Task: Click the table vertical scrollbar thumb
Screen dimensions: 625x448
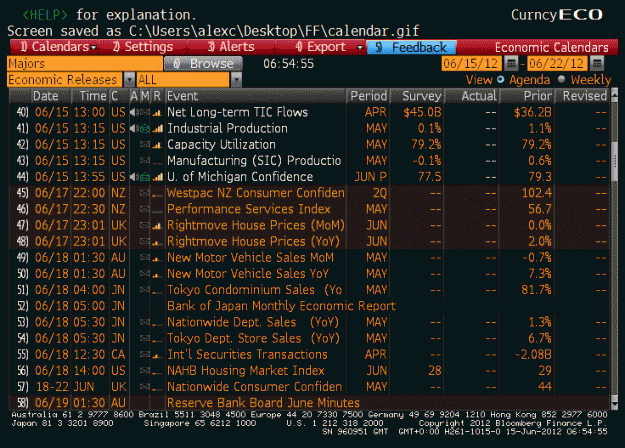Action: click(x=614, y=161)
